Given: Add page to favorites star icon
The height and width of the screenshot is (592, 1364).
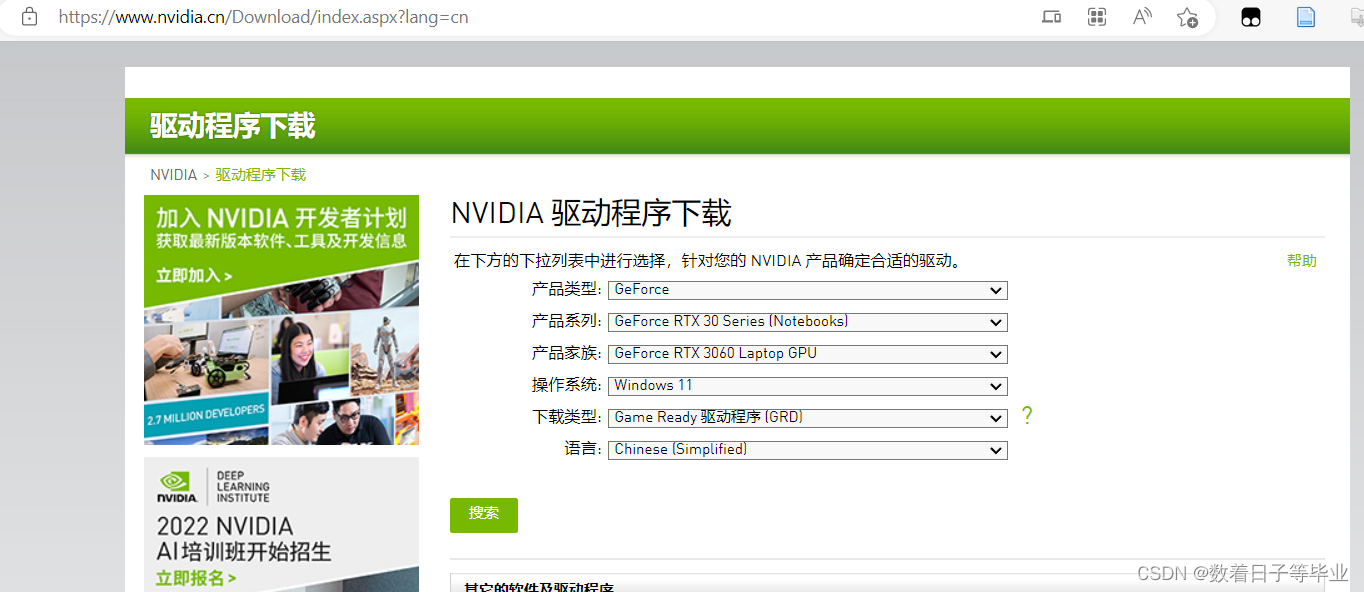Looking at the screenshot, I should 1187,17.
